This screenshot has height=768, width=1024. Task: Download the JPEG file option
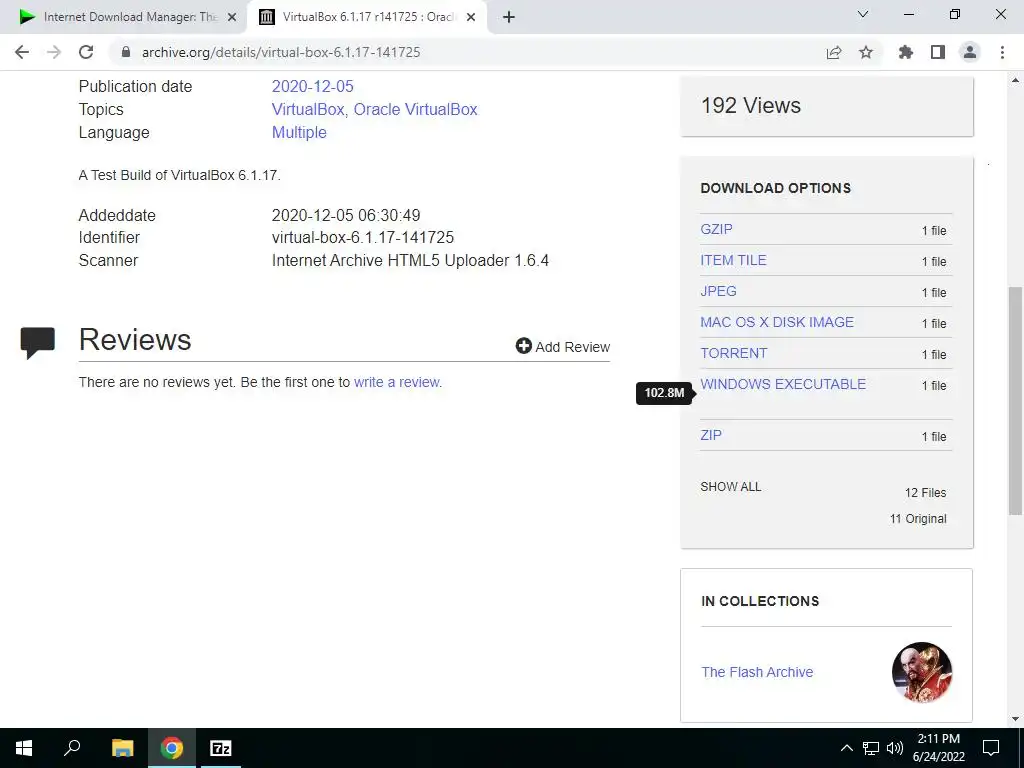(x=718, y=291)
